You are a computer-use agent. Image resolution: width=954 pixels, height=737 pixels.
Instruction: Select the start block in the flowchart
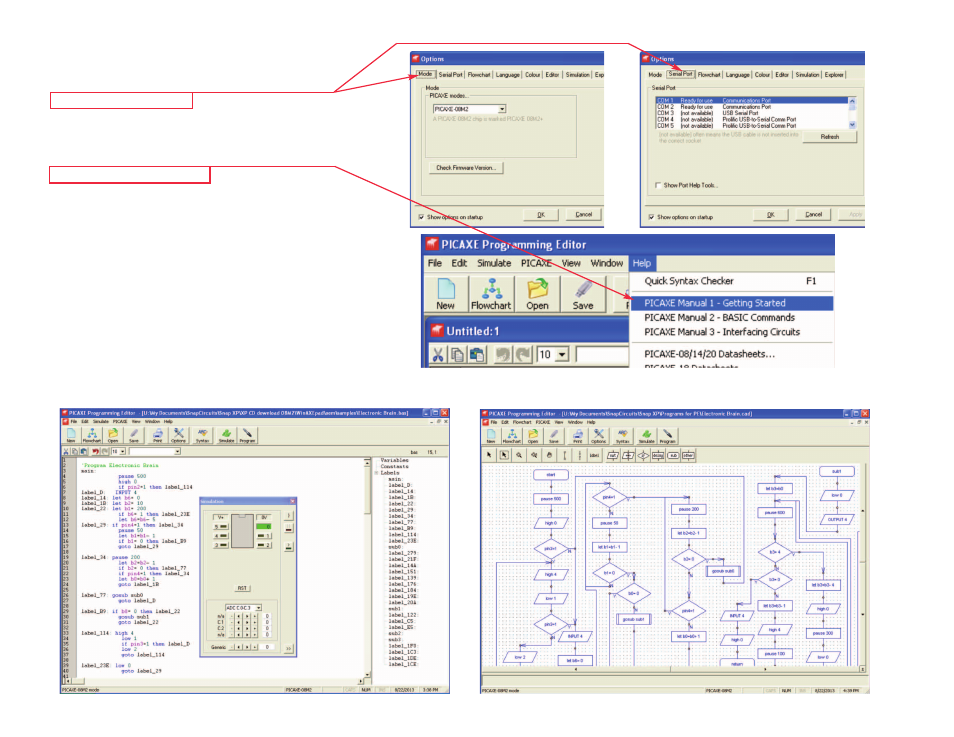pos(551,475)
